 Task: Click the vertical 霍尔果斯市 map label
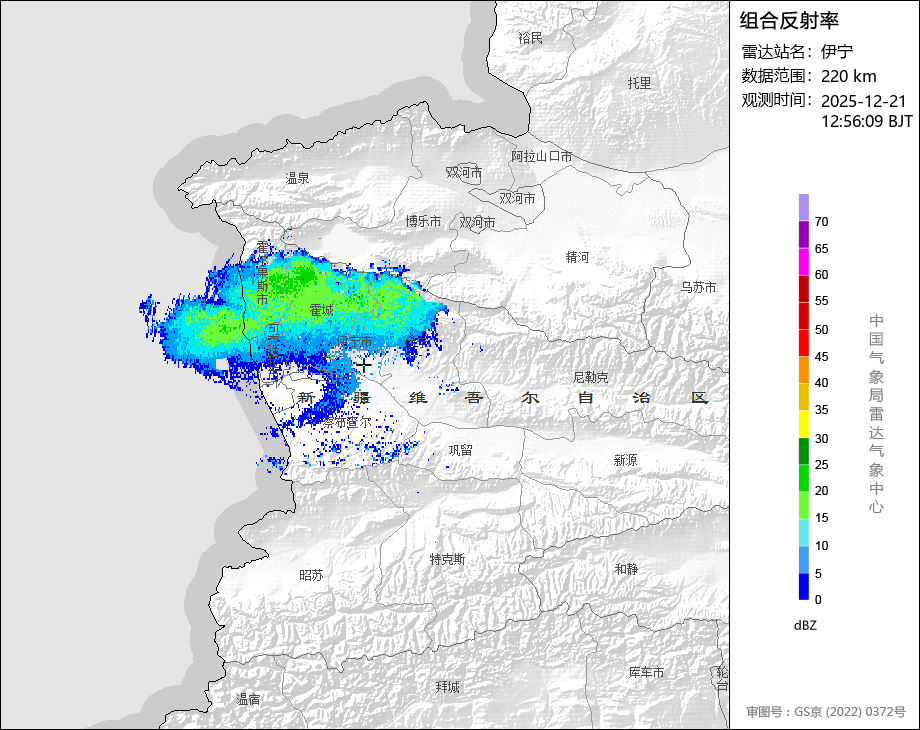[x=262, y=273]
